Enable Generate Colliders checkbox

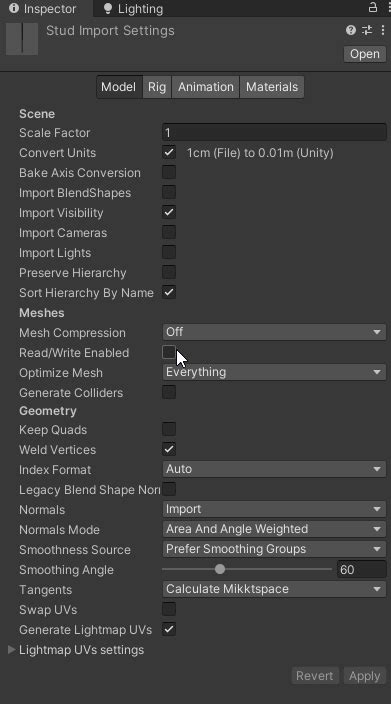tap(169, 392)
